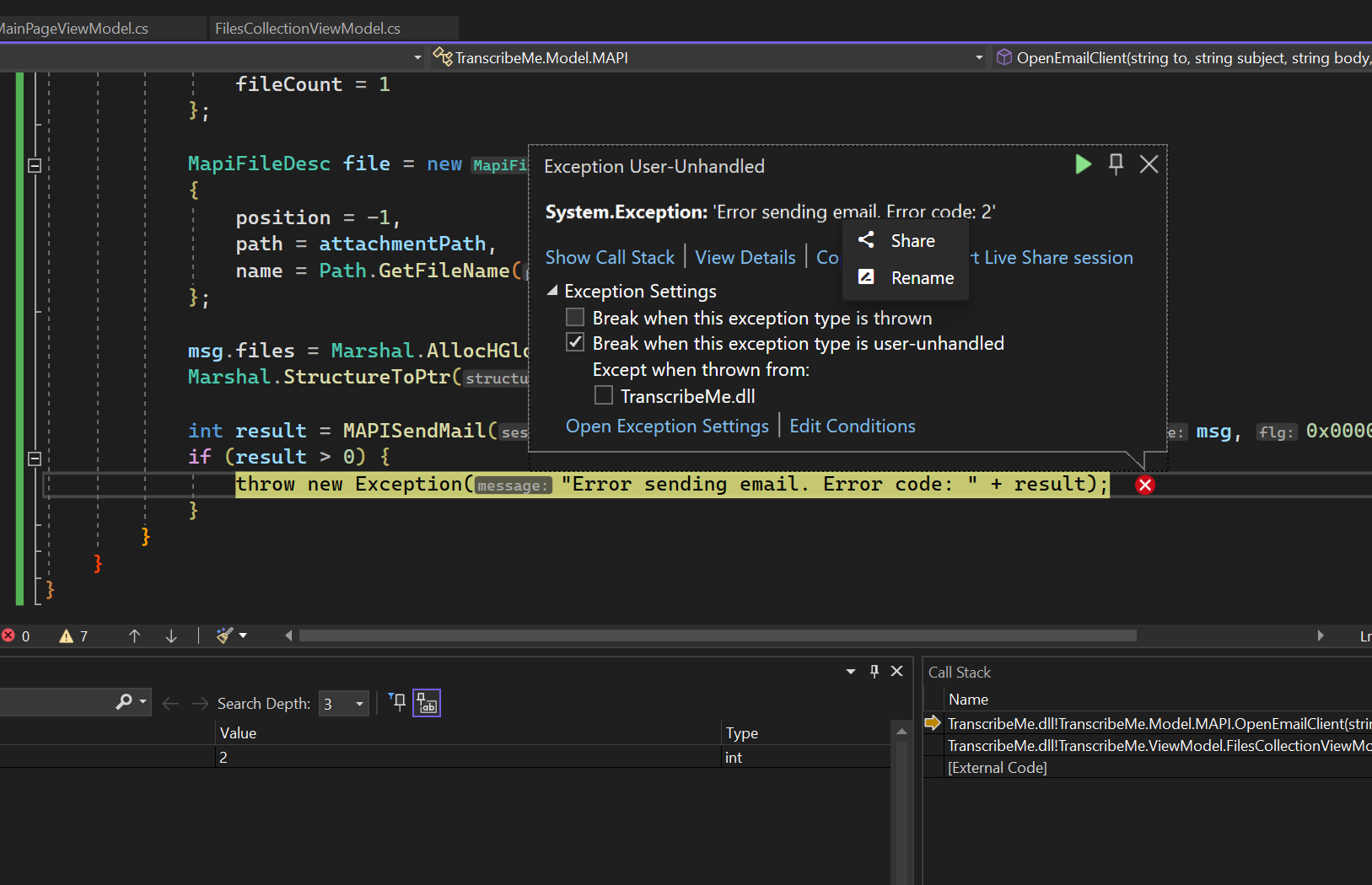Open the Search Depth dropdown
1372x885 pixels.
pyautogui.click(x=359, y=704)
